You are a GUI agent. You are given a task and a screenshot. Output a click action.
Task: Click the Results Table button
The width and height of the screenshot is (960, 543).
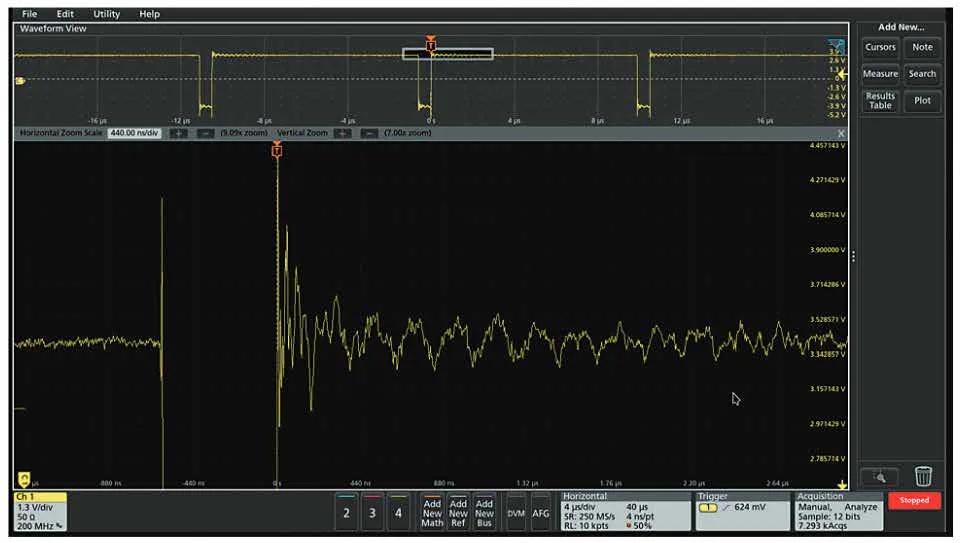click(x=880, y=101)
